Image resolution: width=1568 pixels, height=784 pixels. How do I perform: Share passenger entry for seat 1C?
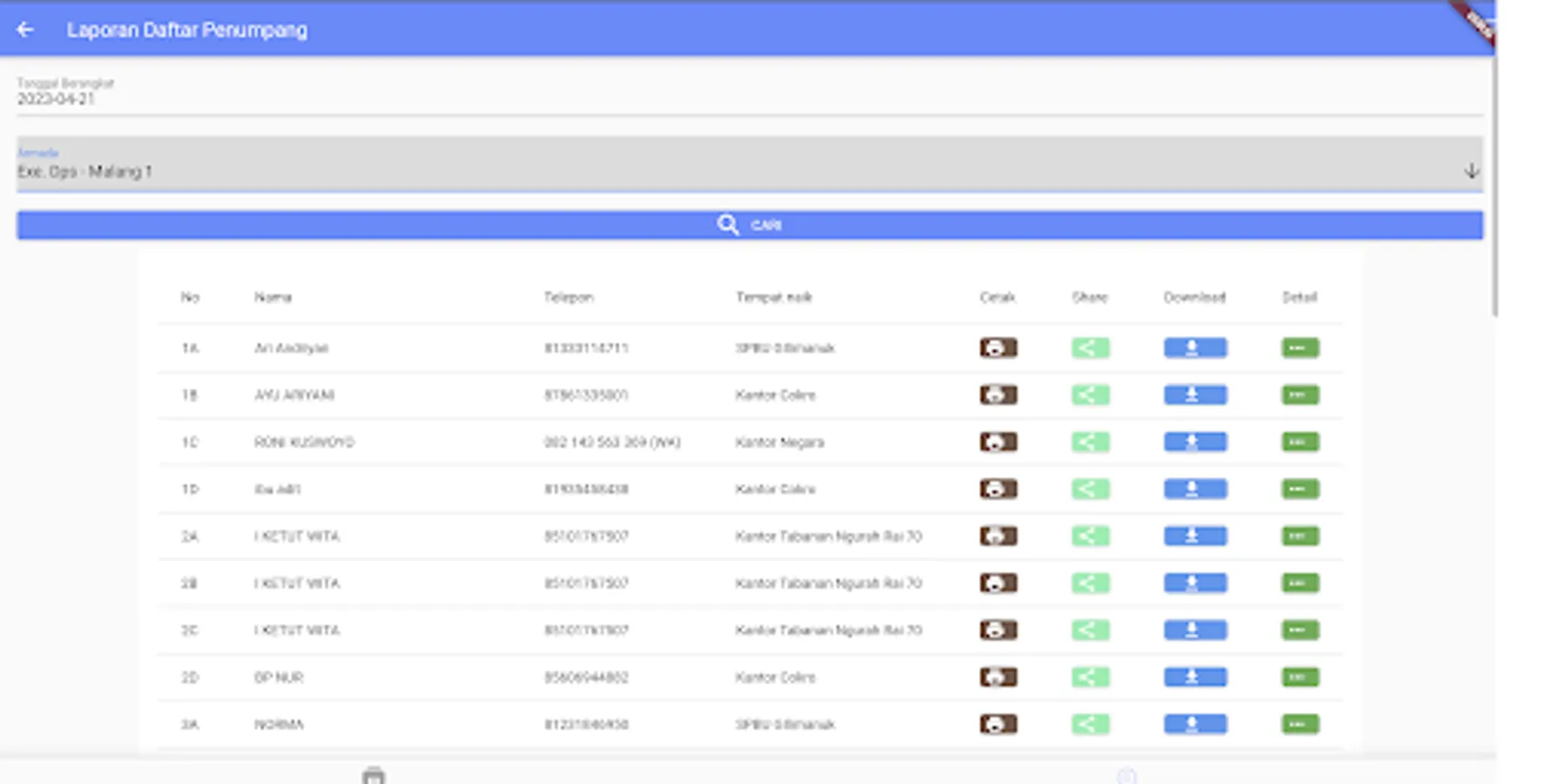(1091, 443)
